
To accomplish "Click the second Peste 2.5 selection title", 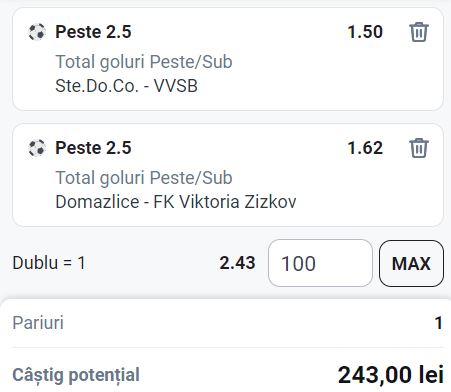I will 93,148.
